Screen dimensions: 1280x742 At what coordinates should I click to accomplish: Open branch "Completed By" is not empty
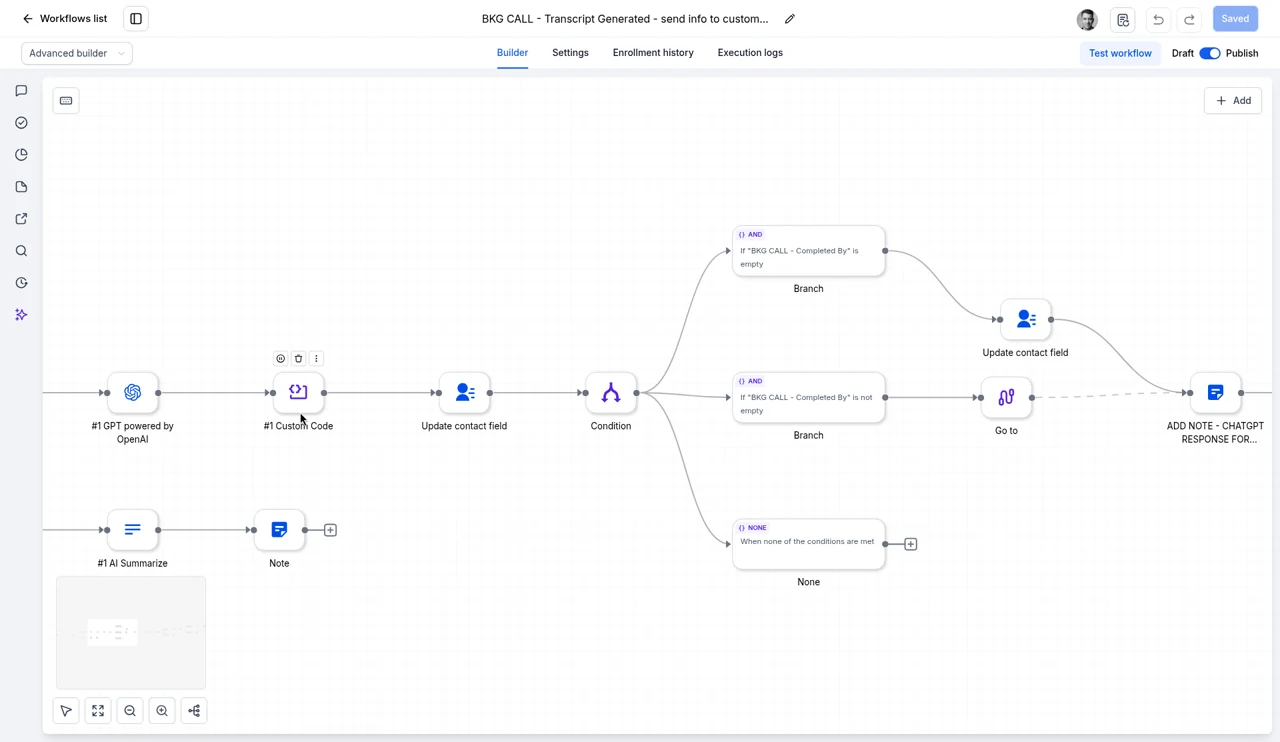(808, 398)
